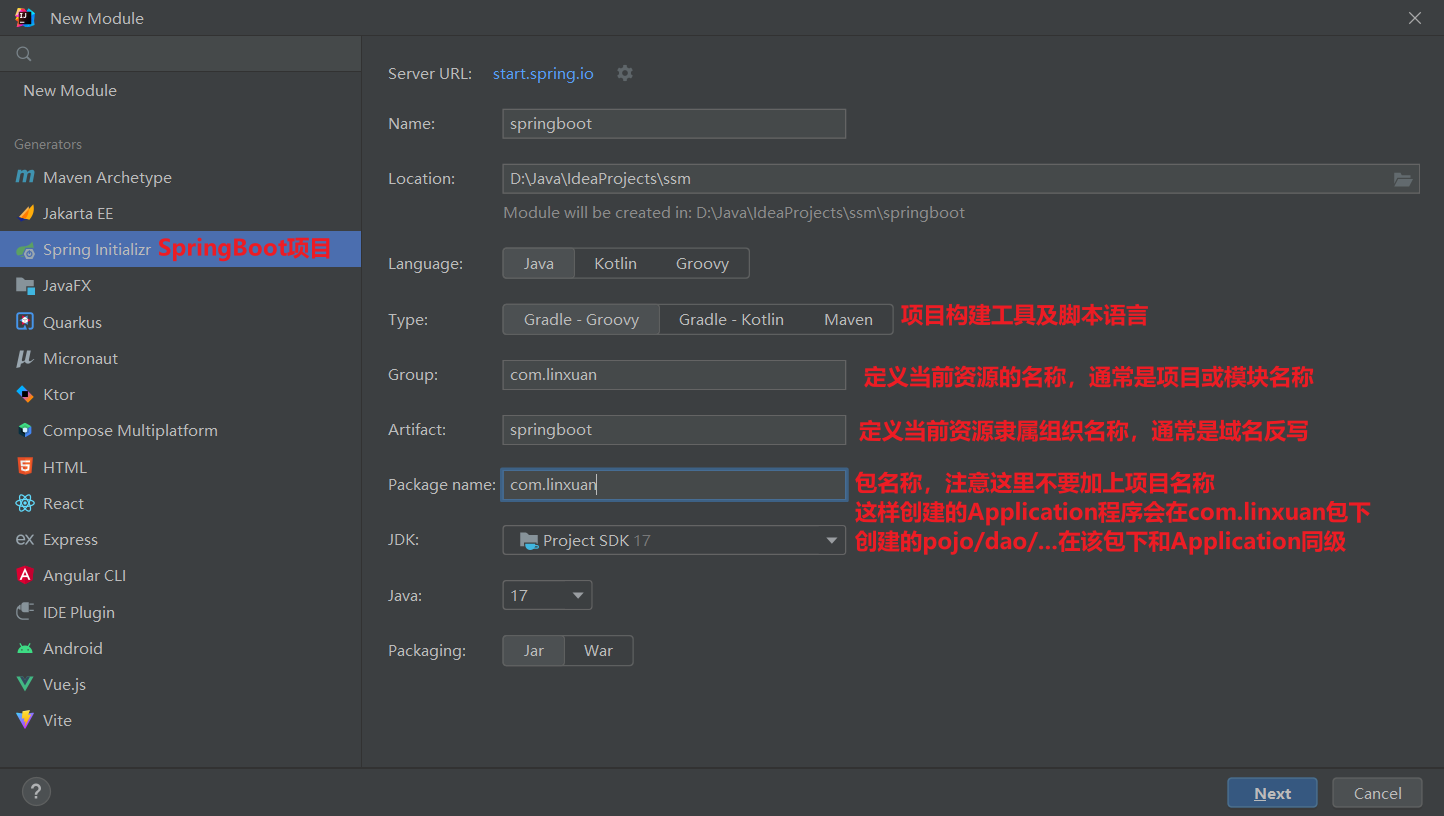Select Jar packaging

pyautogui.click(x=534, y=651)
